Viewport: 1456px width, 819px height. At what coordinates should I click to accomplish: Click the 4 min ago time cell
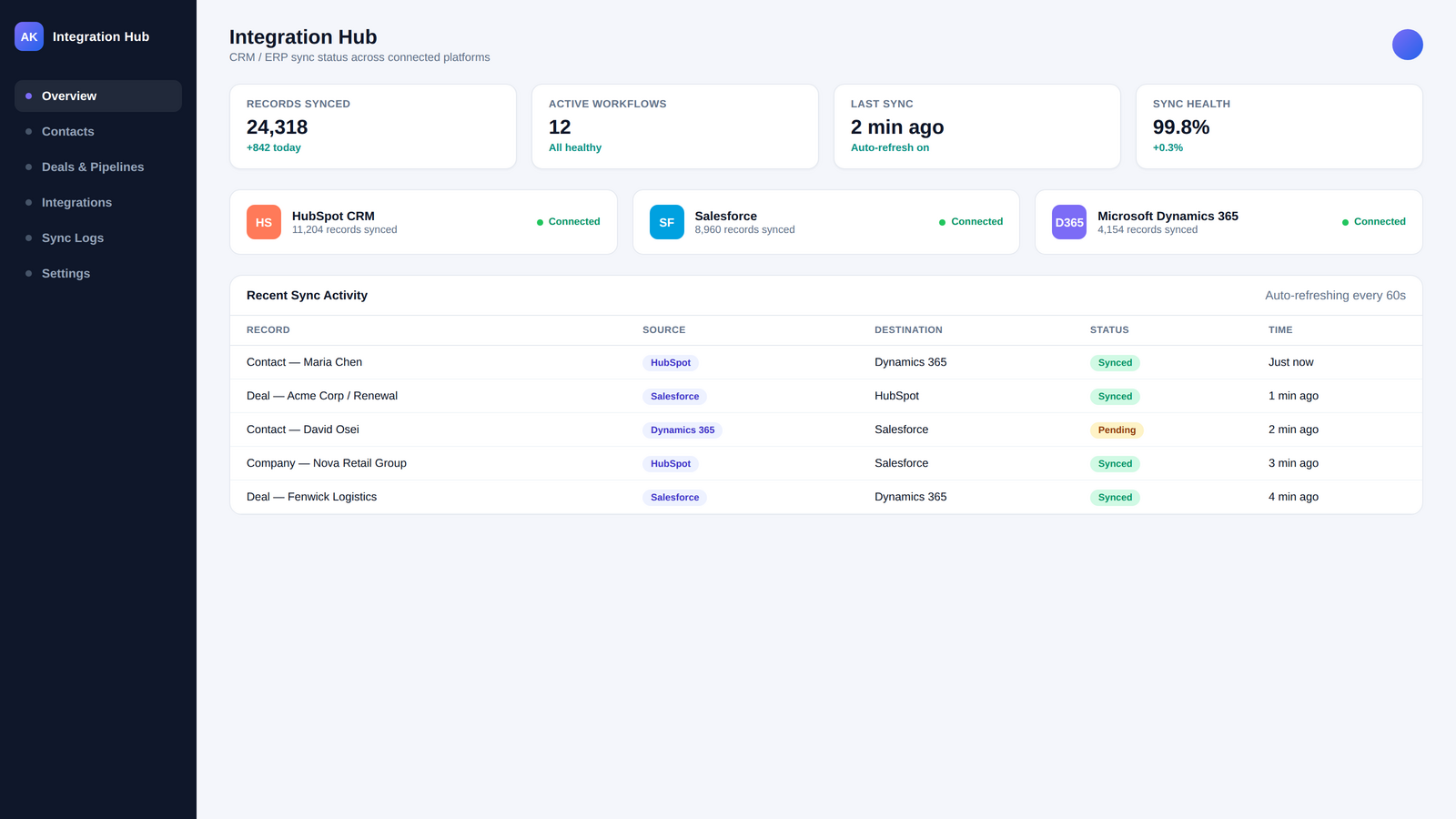1293,497
